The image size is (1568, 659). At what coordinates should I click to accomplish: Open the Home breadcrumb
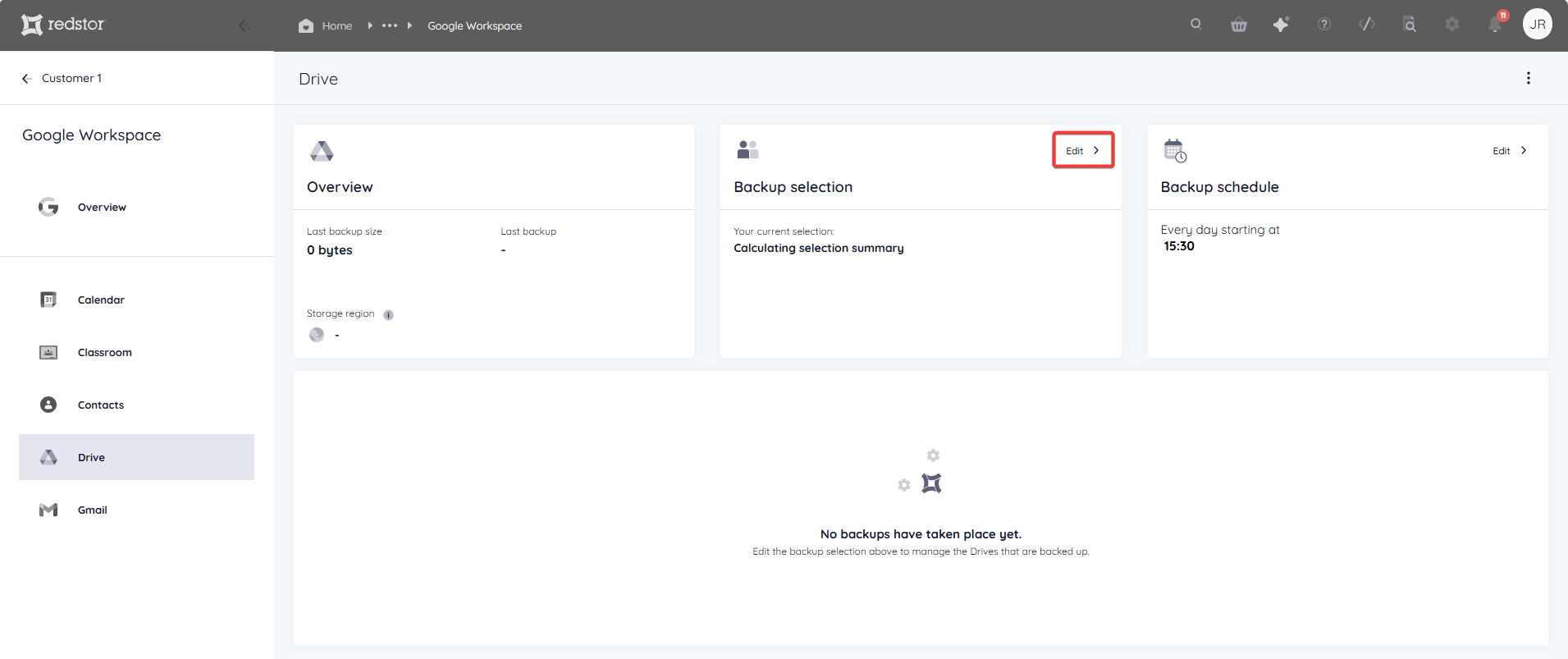336,25
